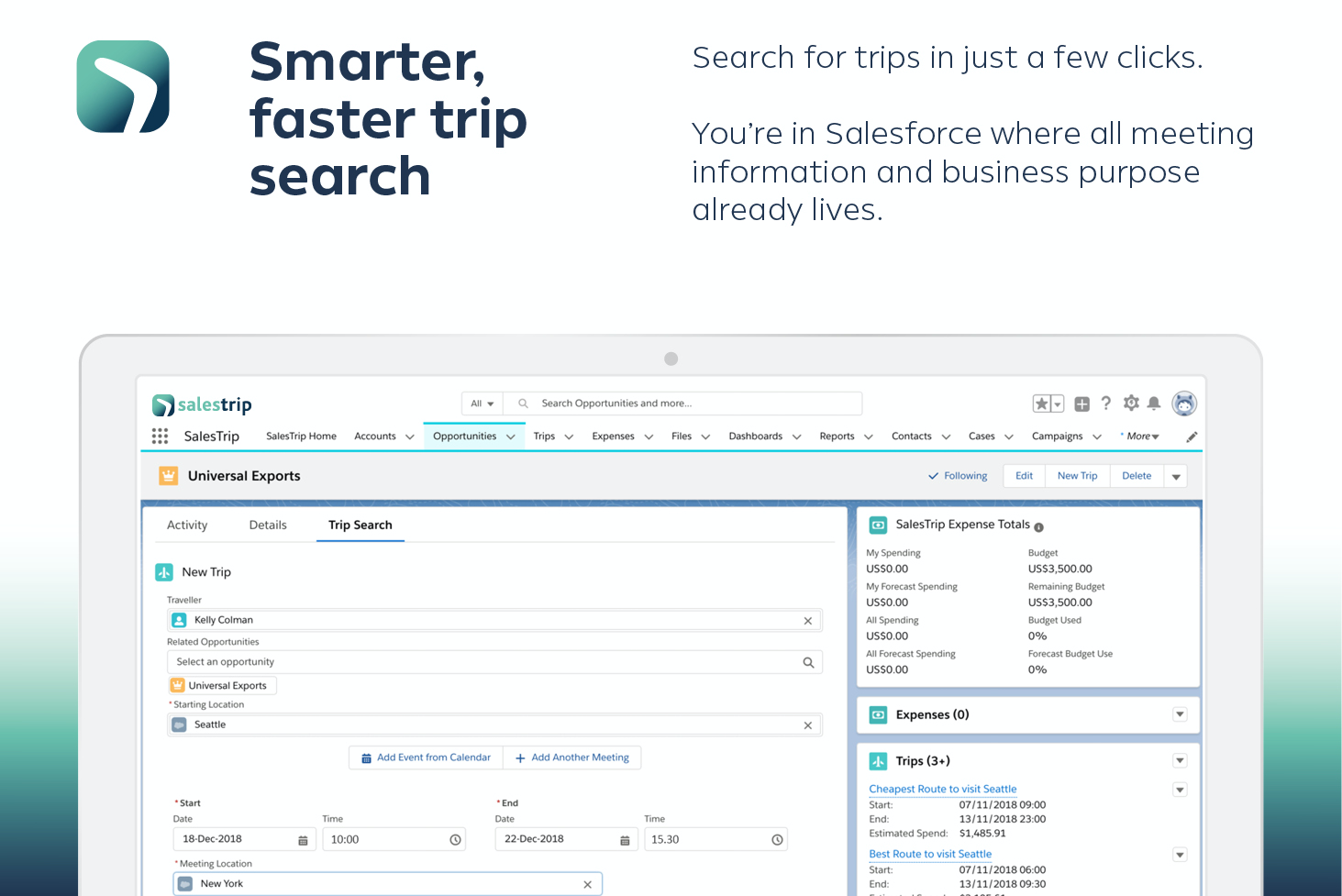Open the Expenses navigation tab

coord(613,437)
